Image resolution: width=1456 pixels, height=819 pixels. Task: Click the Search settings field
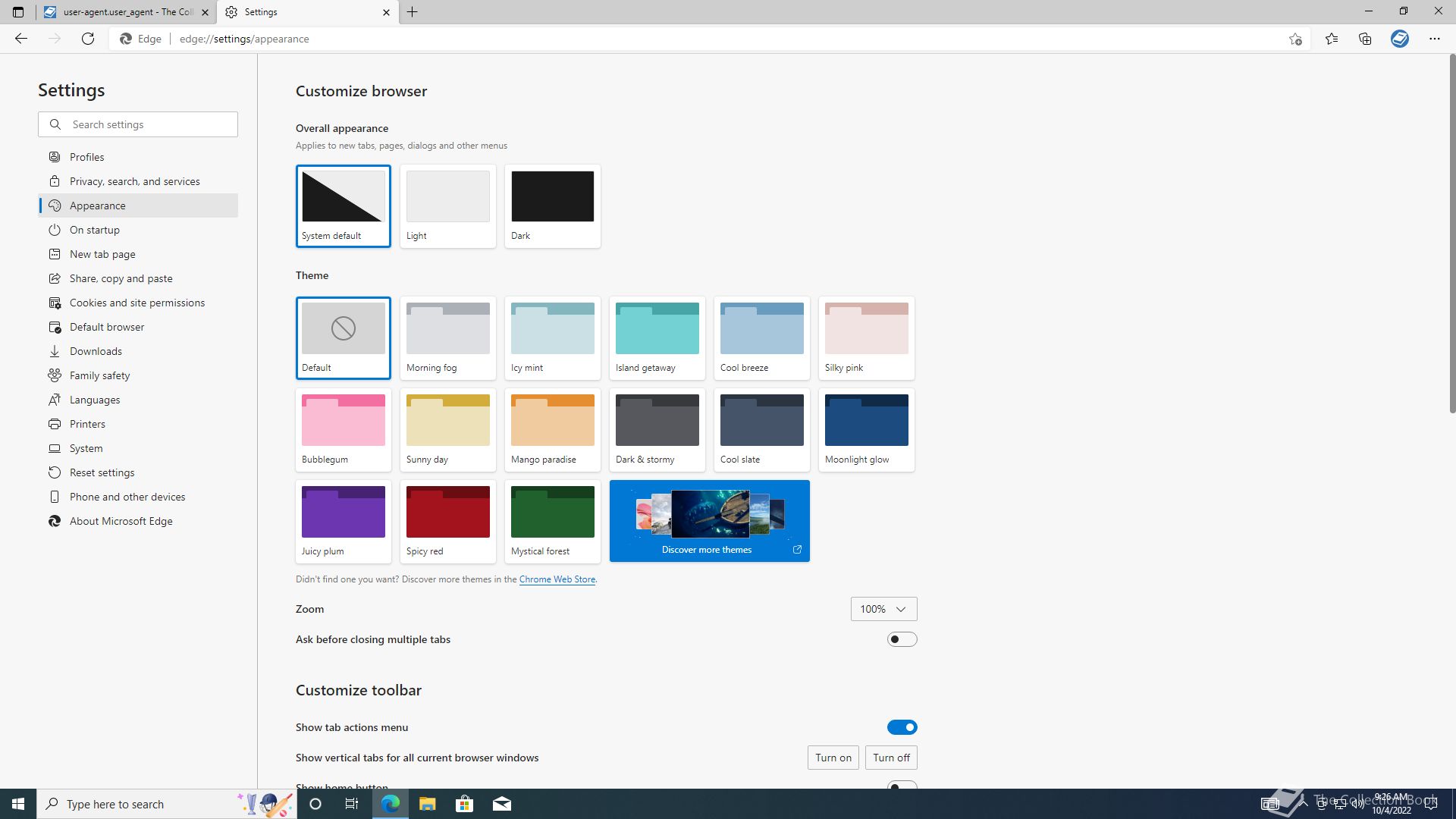click(x=138, y=124)
